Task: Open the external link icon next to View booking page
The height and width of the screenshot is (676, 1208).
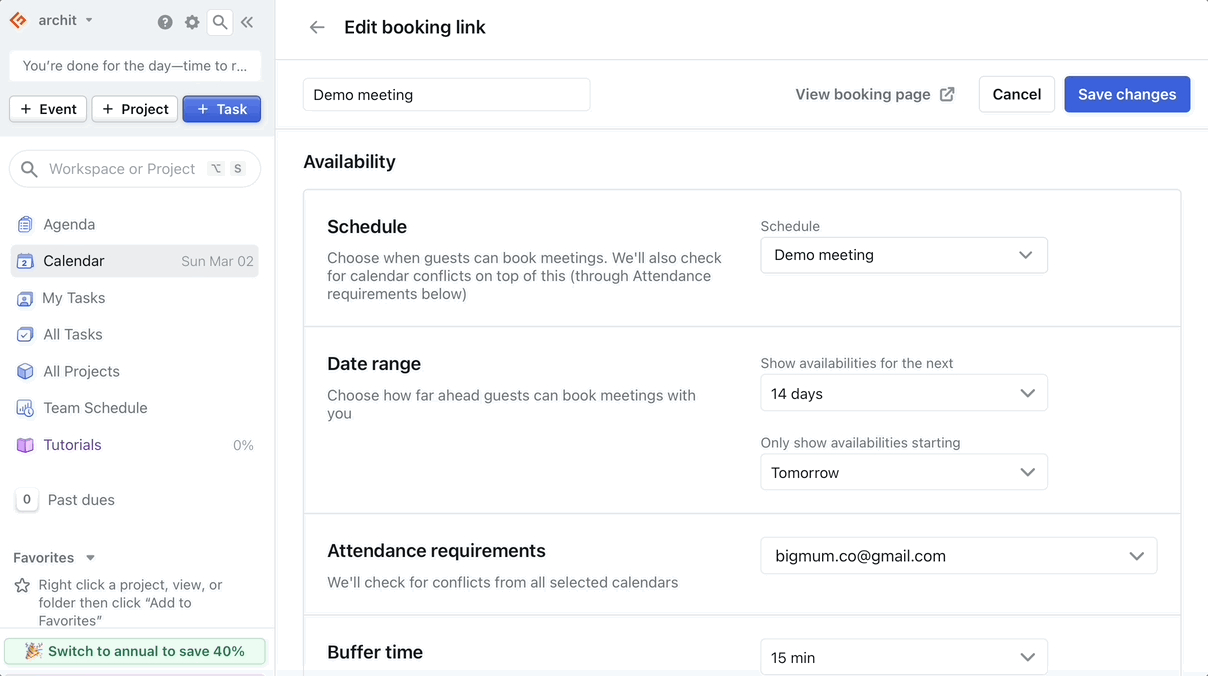Action: (x=946, y=94)
